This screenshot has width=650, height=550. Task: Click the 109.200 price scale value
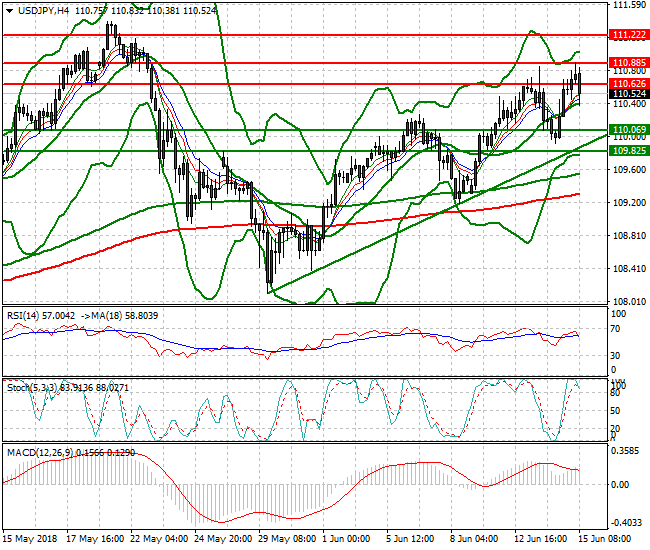click(x=629, y=203)
